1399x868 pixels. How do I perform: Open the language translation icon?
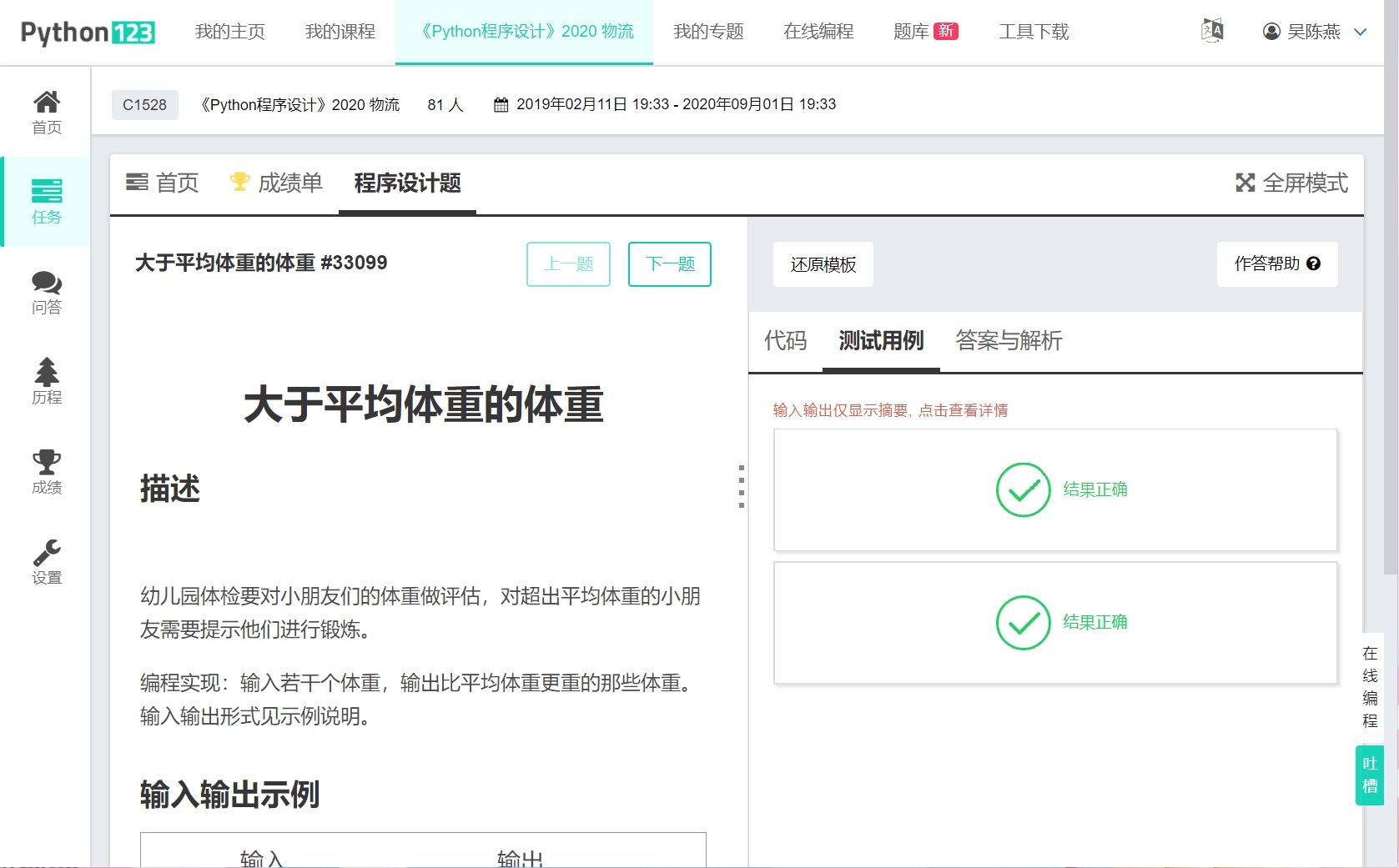[1212, 31]
